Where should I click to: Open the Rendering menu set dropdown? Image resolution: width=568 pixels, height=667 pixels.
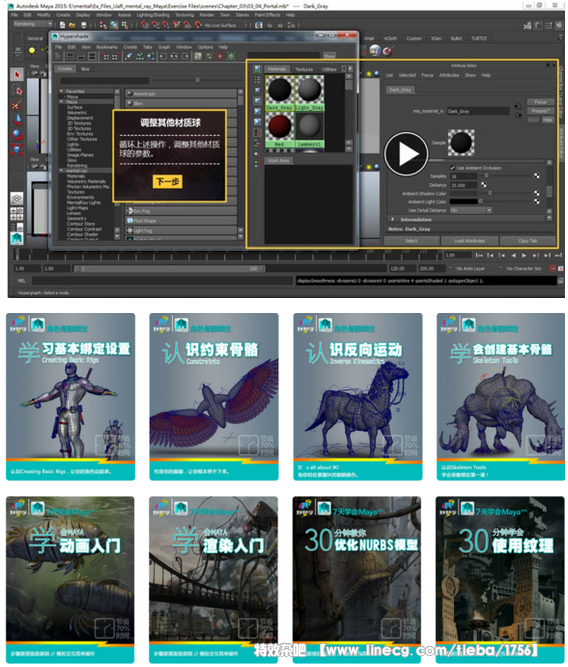pyautogui.click(x=32, y=24)
